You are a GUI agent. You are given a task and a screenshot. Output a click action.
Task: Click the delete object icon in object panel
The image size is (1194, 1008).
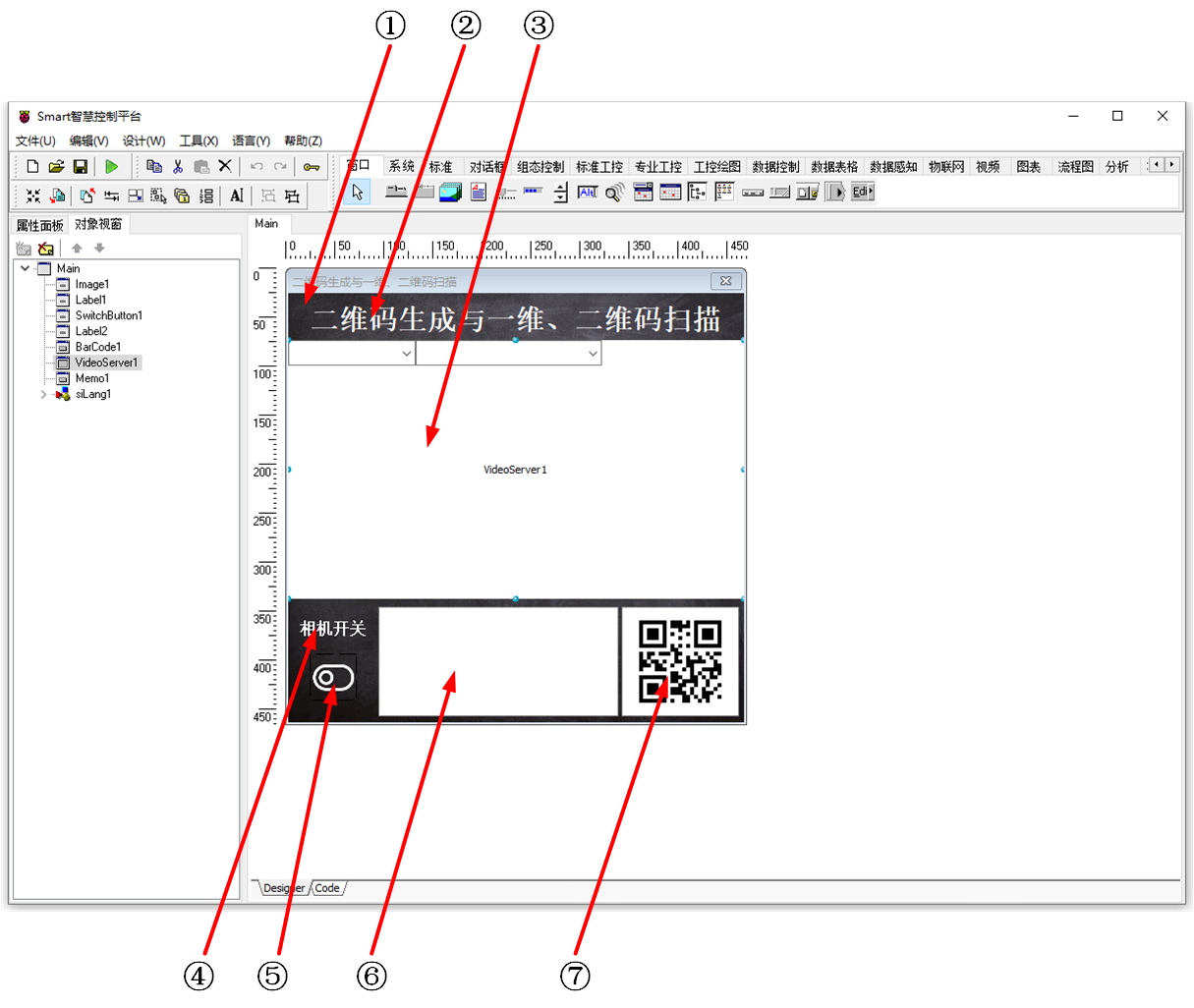point(45,249)
